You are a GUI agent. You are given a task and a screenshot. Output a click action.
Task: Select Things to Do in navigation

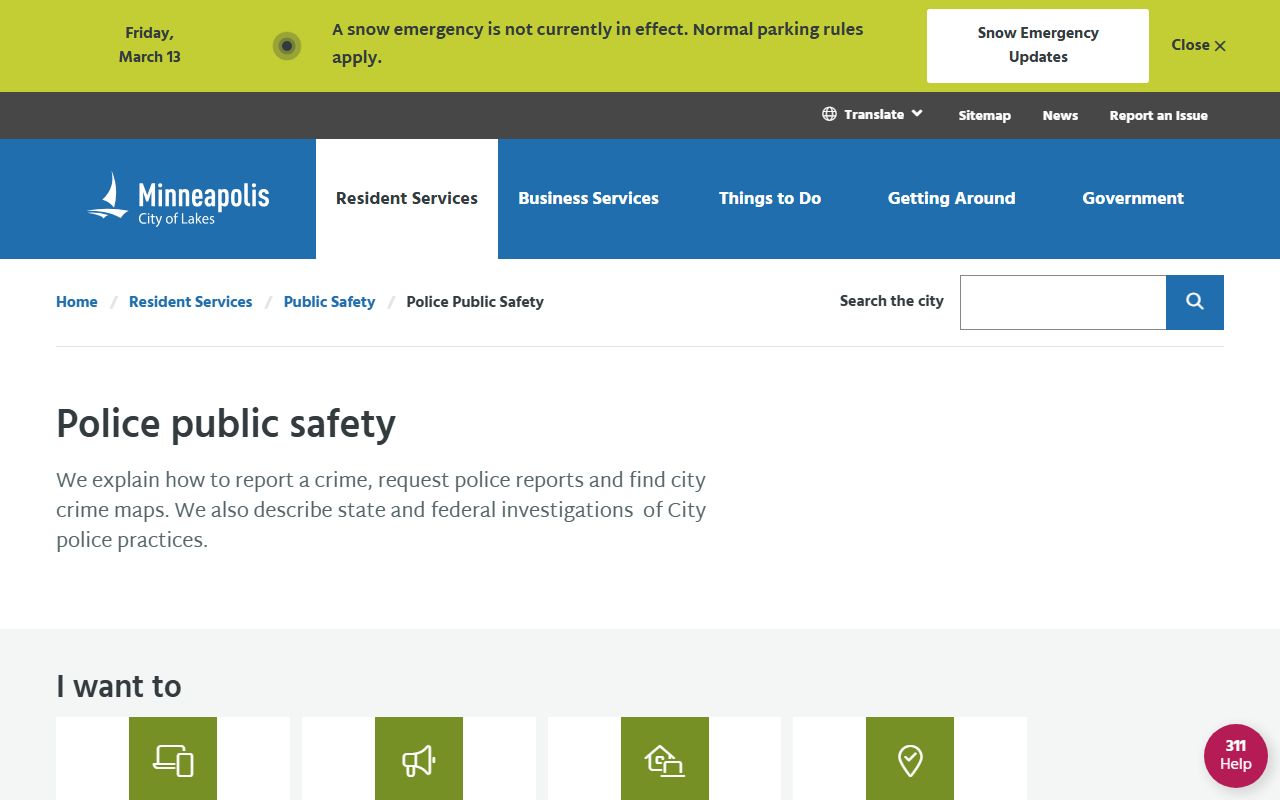click(x=770, y=198)
